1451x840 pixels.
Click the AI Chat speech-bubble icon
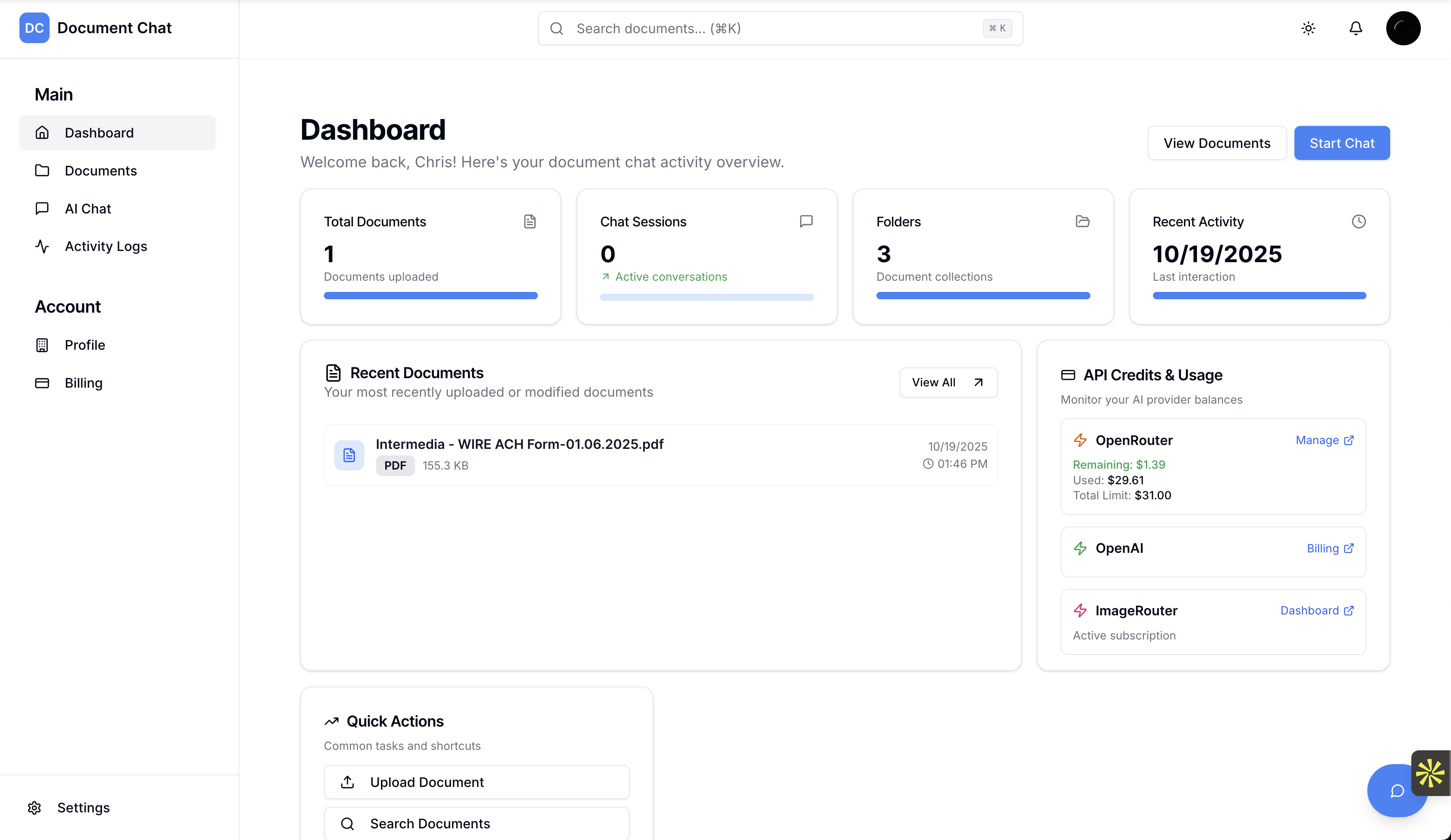coord(43,208)
